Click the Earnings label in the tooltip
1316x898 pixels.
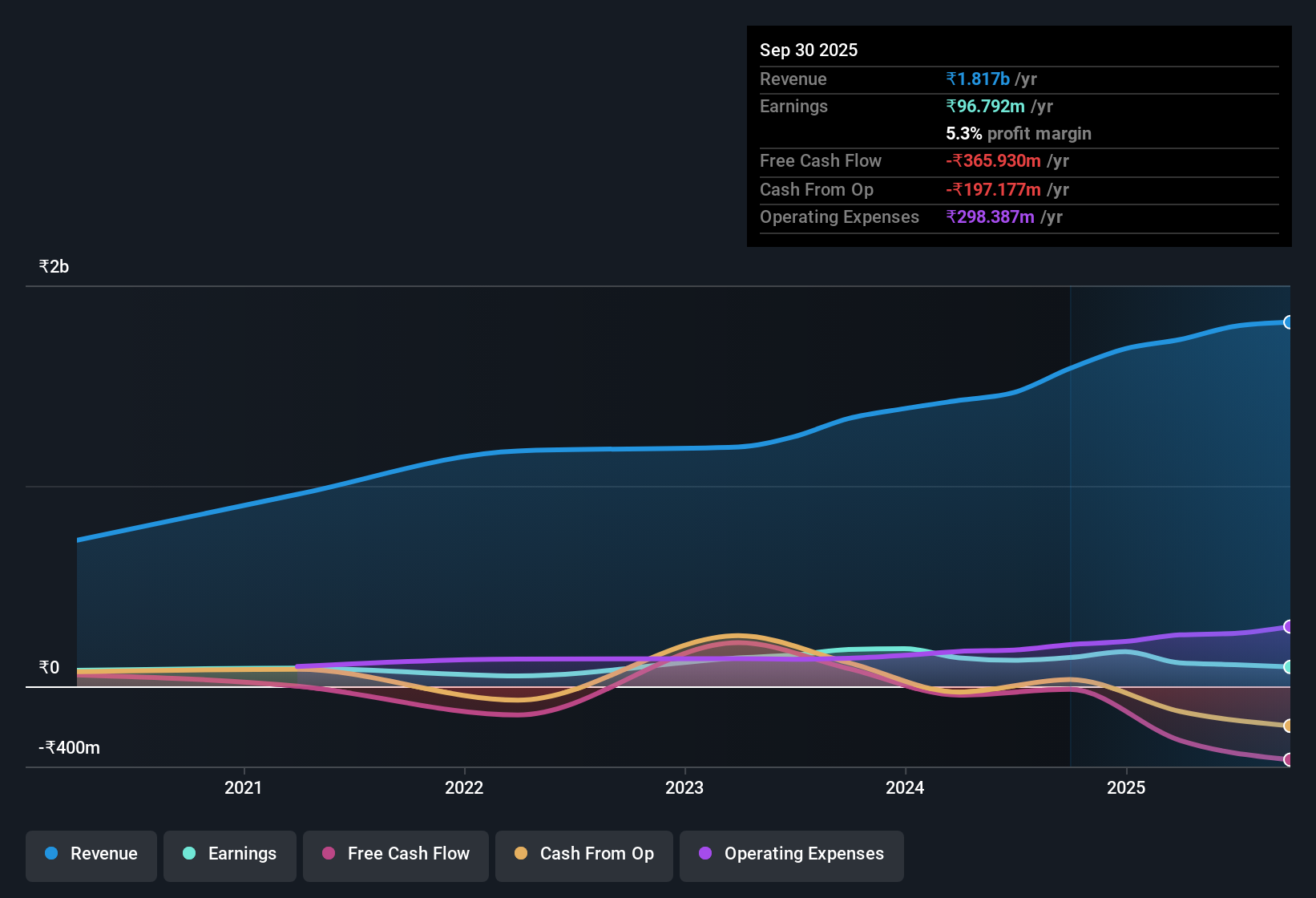point(793,106)
